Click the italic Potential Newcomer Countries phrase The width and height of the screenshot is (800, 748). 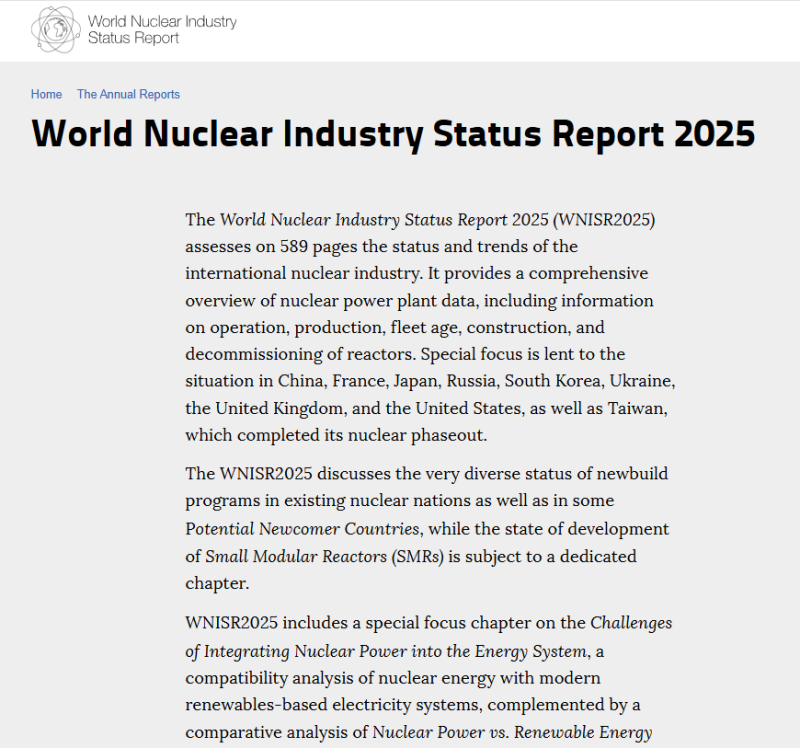pyautogui.click(x=301, y=528)
